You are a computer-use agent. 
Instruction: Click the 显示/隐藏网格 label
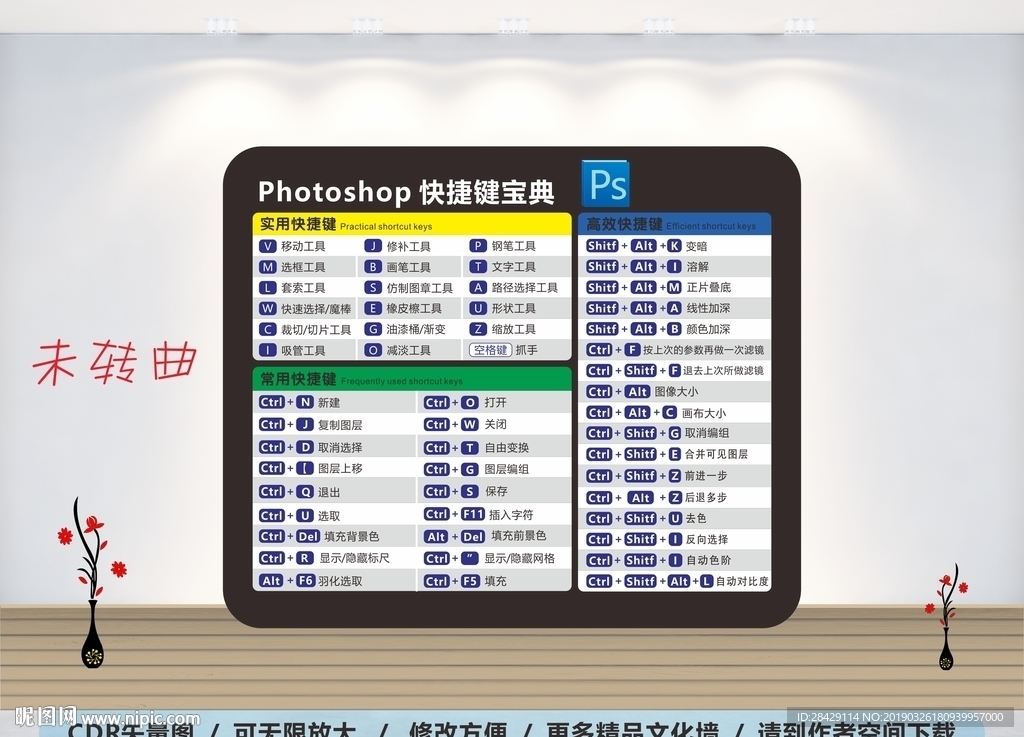click(x=520, y=559)
